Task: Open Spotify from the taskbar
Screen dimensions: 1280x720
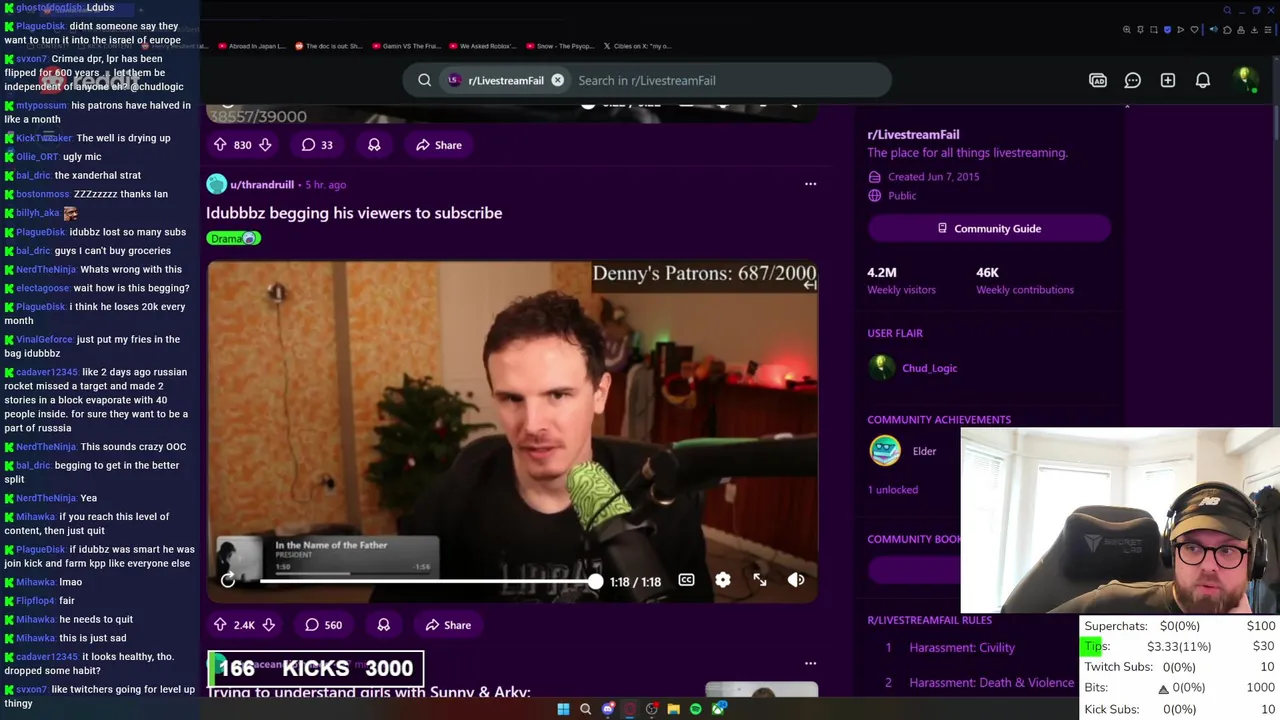Action: click(695, 709)
